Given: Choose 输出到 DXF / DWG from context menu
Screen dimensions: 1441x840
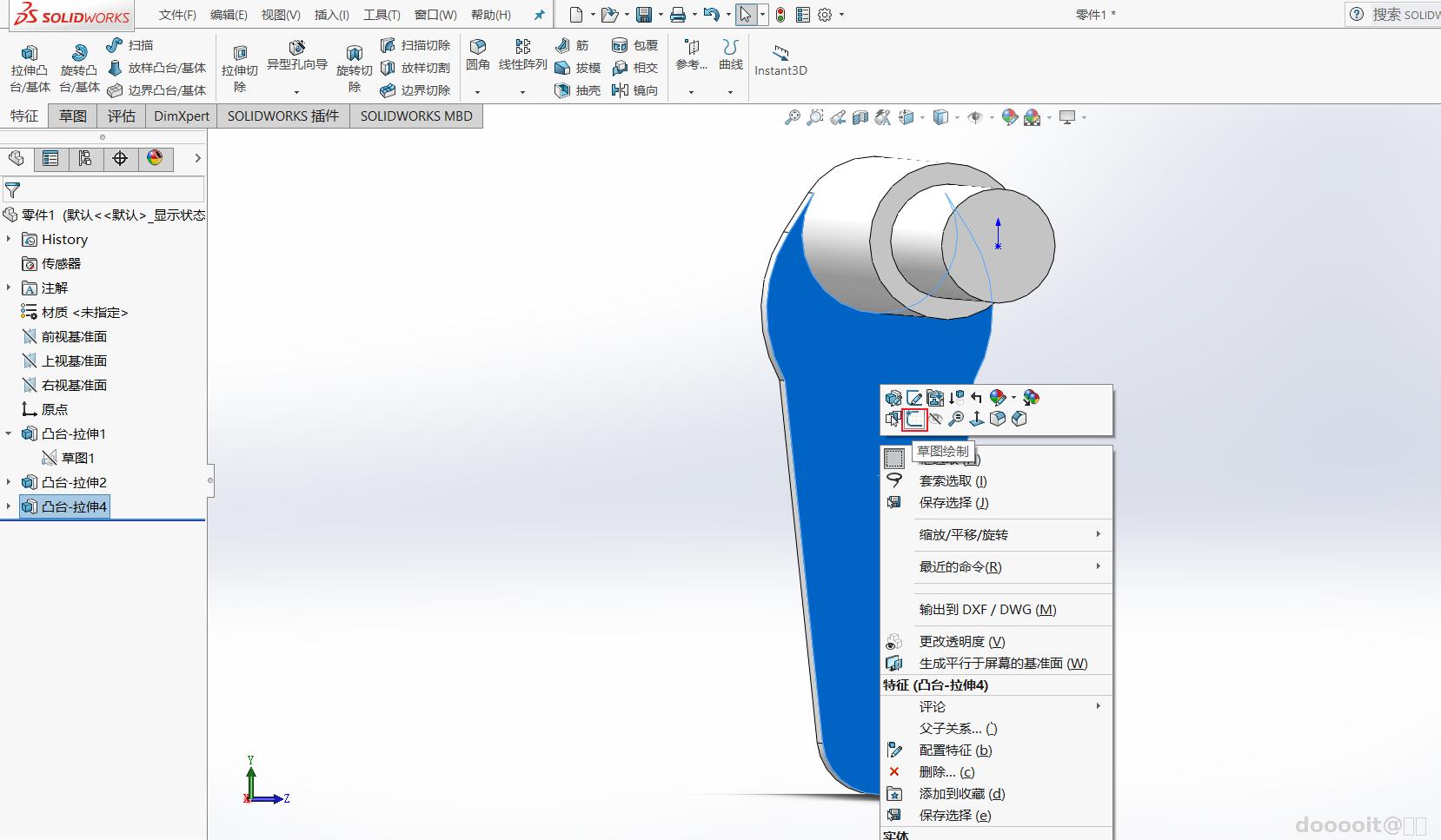Looking at the screenshot, I should (987, 610).
